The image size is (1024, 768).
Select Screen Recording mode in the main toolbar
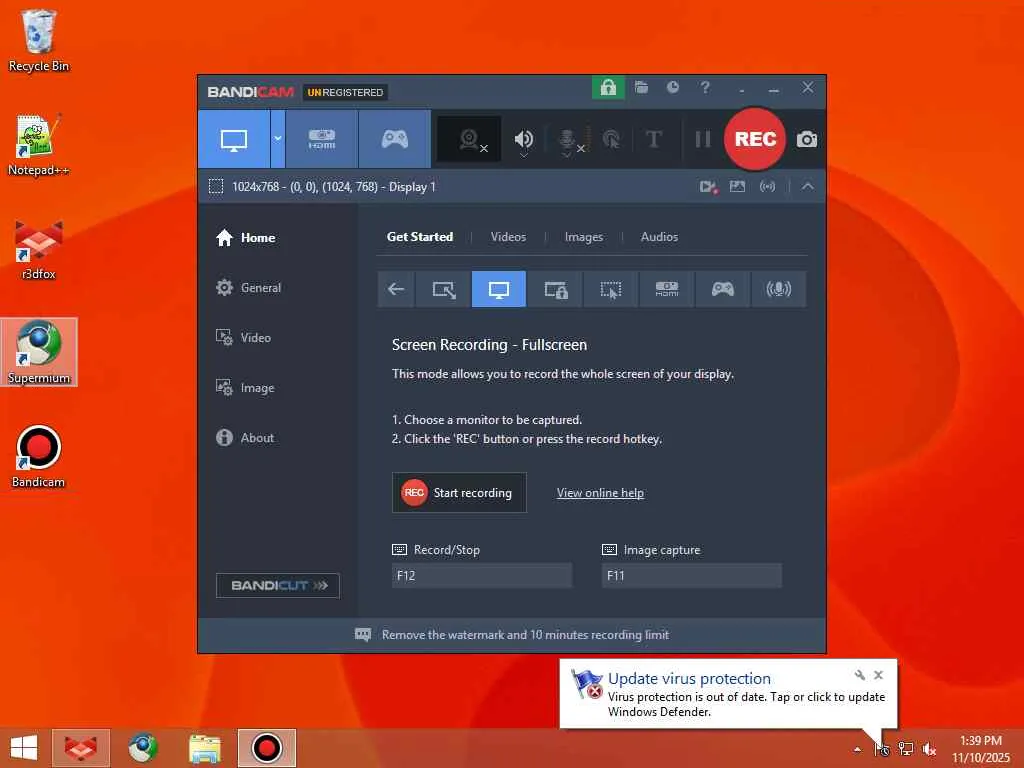[x=234, y=139]
